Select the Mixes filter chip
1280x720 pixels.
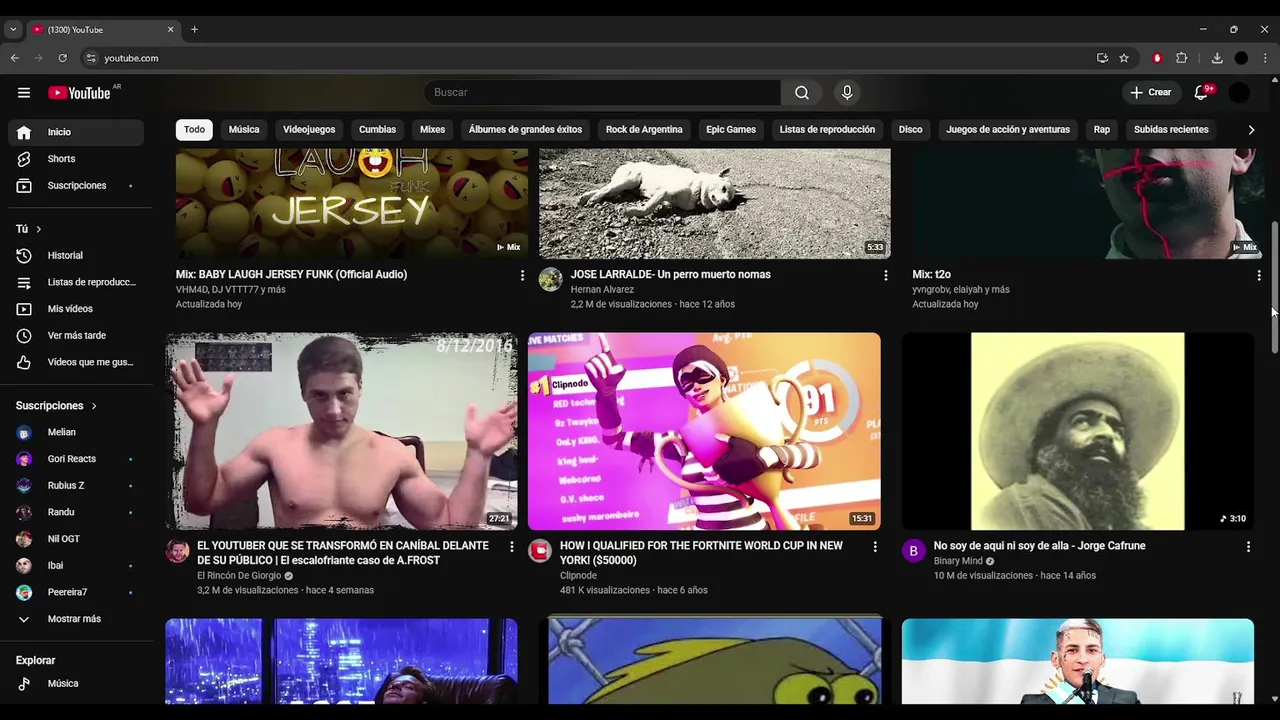click(432, 130)
